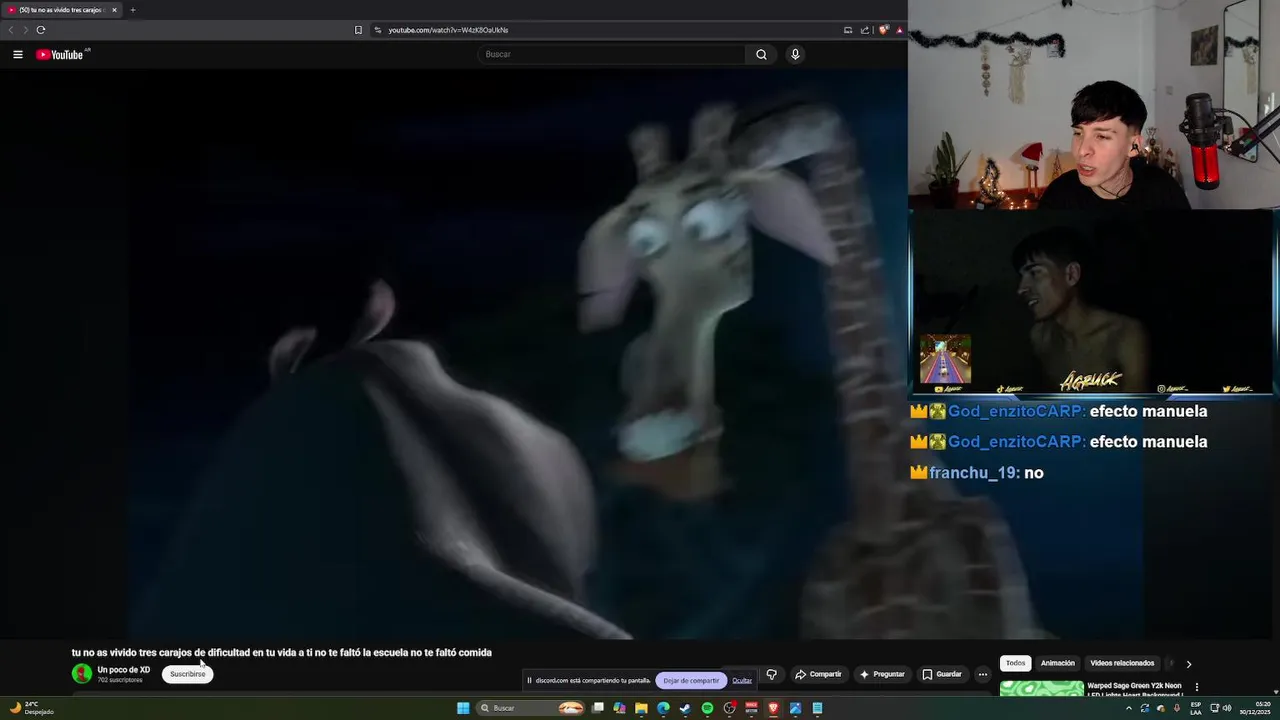
Task: Click the Brave Rewards triangle icon
Action: point(900,30)
